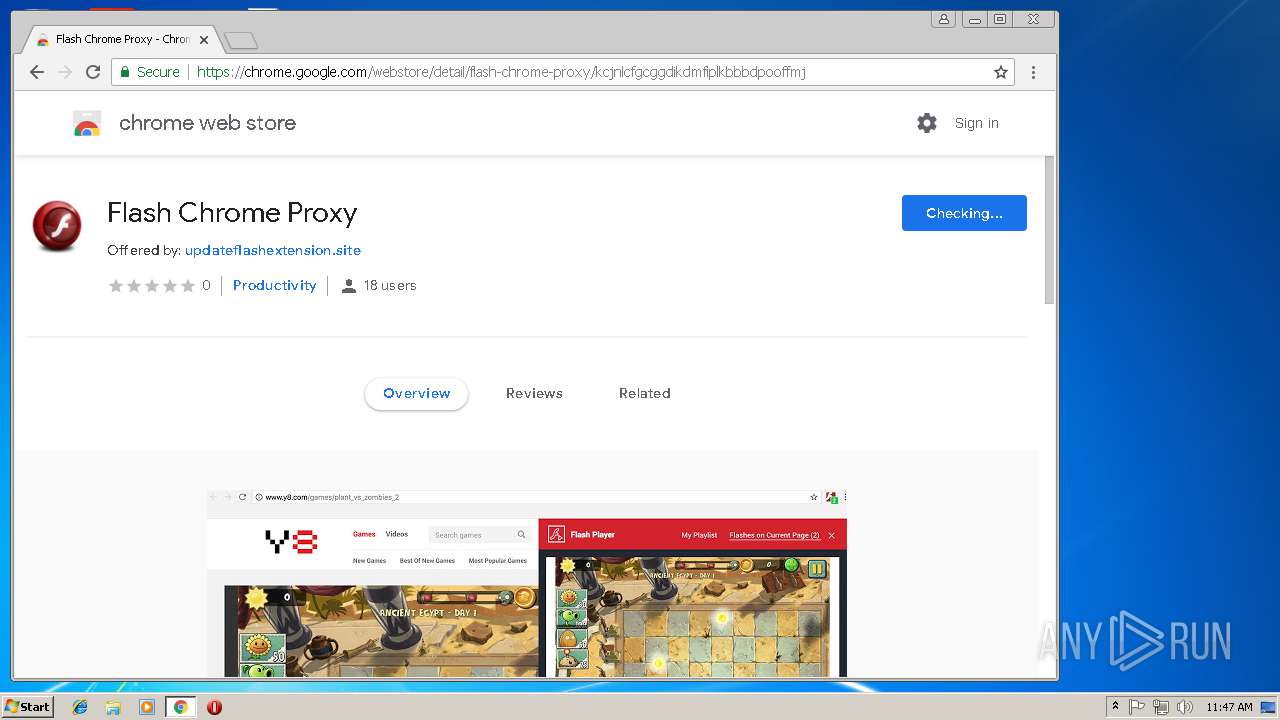Screen dimensions: 1280x720
Task: Click the chrome web store title
Action: point(207,123)
